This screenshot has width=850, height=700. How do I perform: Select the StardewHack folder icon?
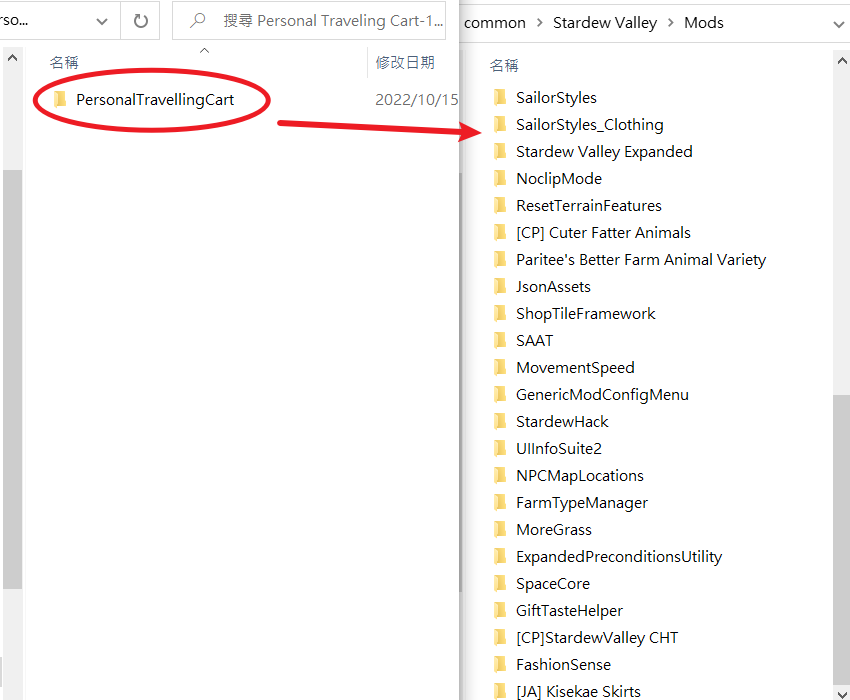(x=500, y=421)
